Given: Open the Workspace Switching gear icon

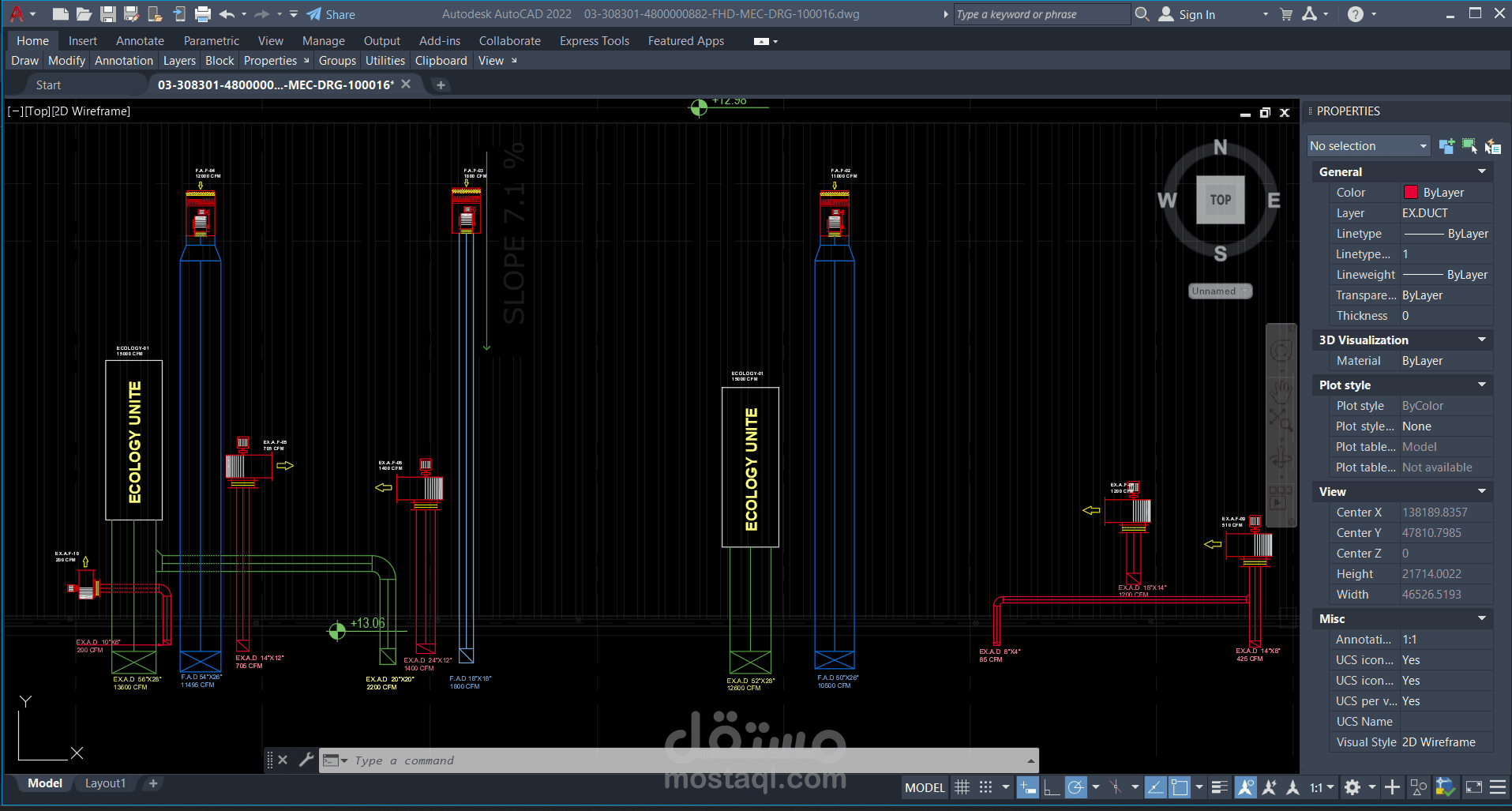Looking at the screenshot, I should [1353, 787].
